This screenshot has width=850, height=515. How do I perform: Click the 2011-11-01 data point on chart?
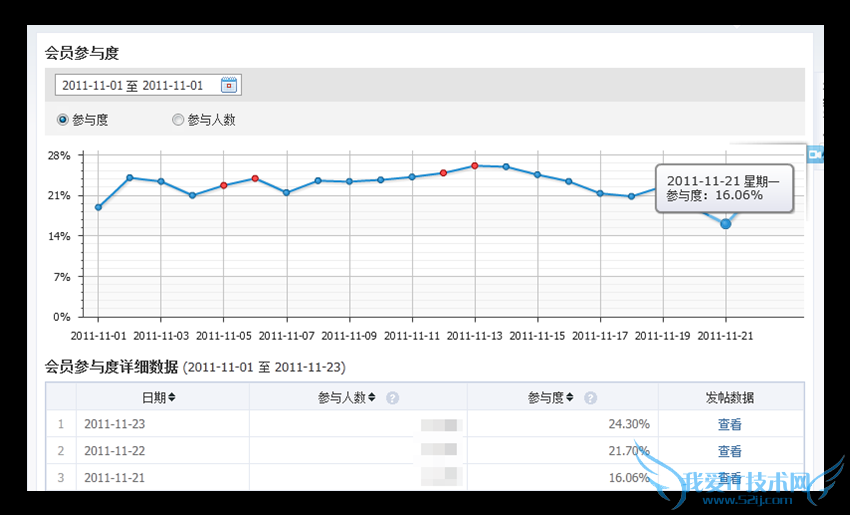98,207
